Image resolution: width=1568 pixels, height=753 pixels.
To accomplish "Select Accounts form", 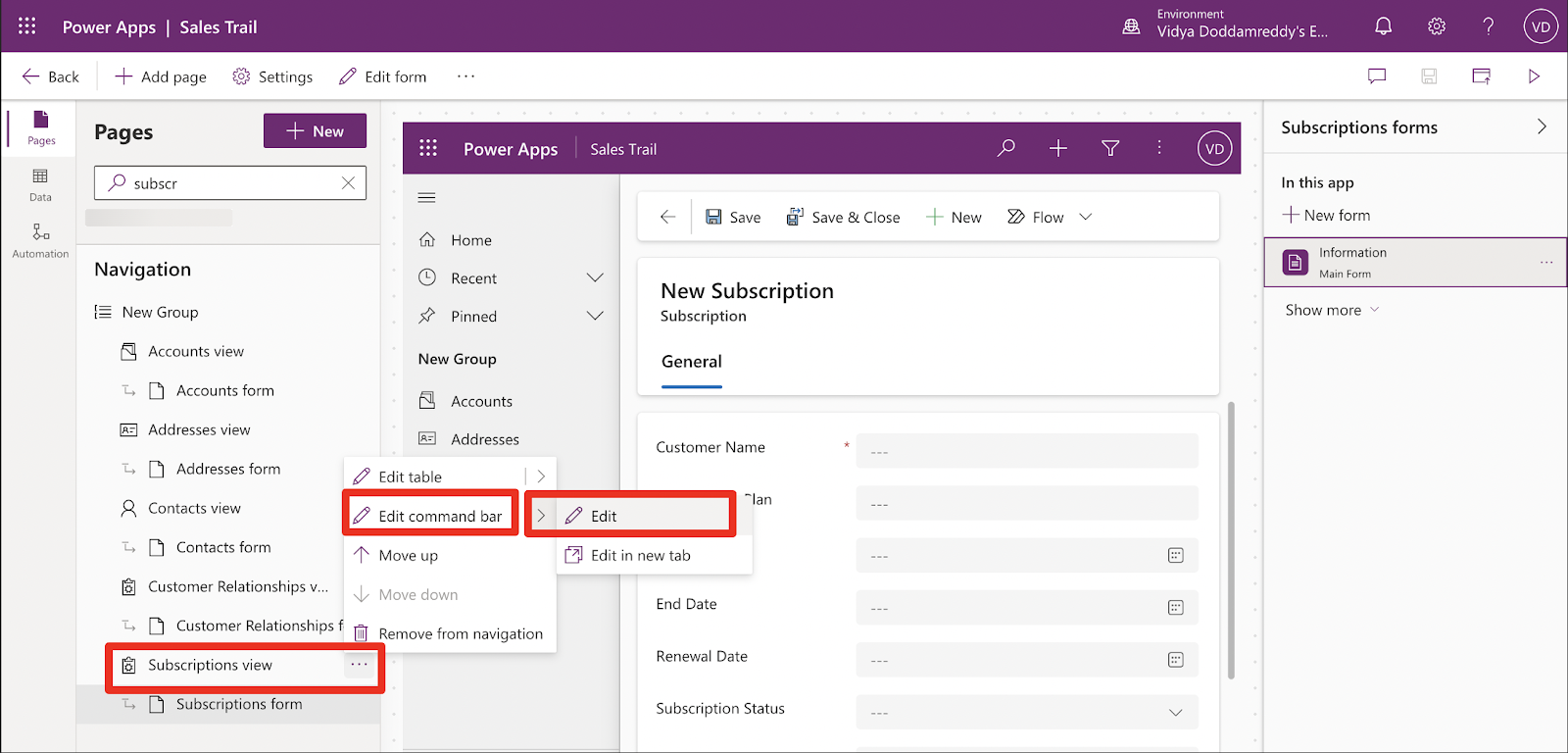I will 225,390.
